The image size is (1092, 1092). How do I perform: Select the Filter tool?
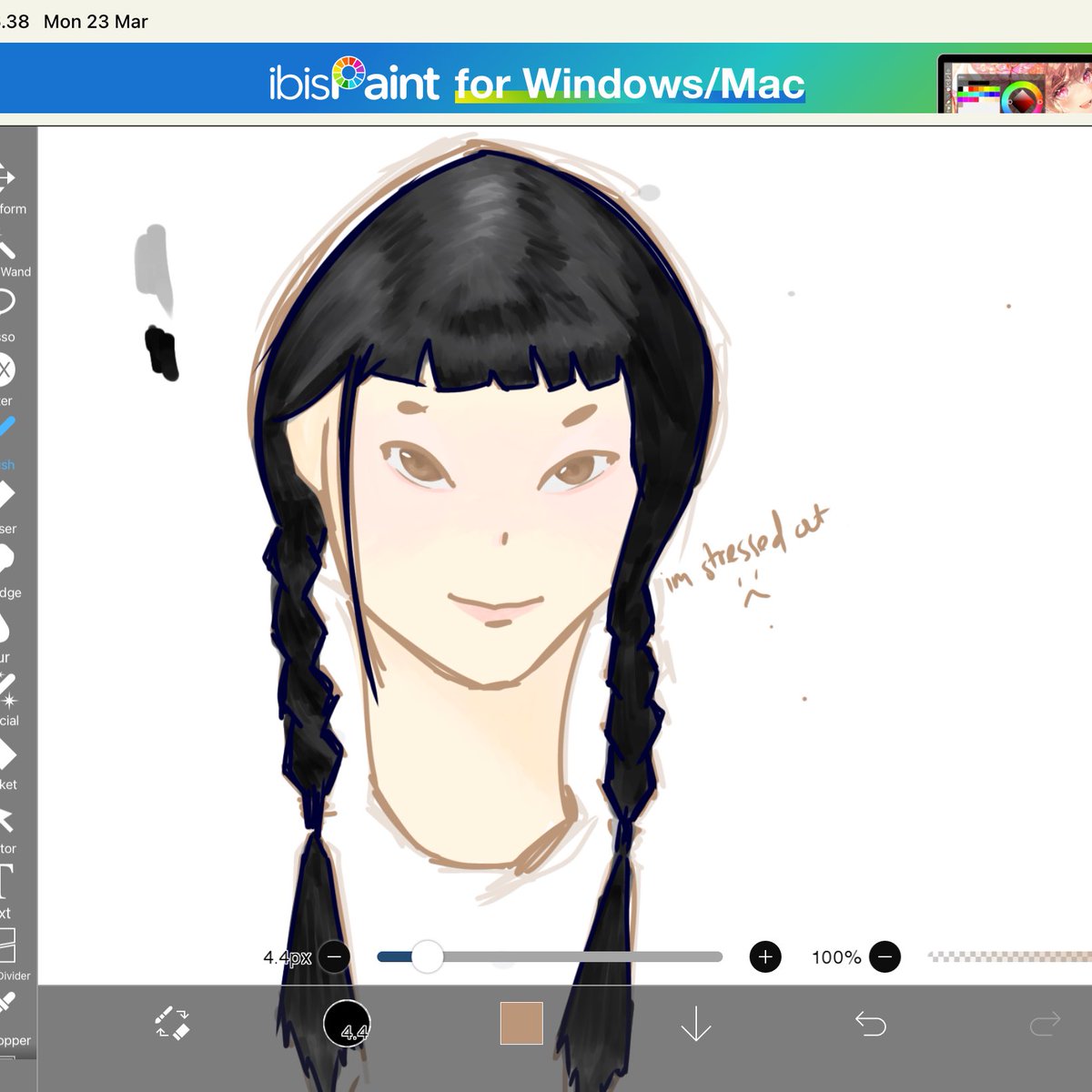[9, 379]
